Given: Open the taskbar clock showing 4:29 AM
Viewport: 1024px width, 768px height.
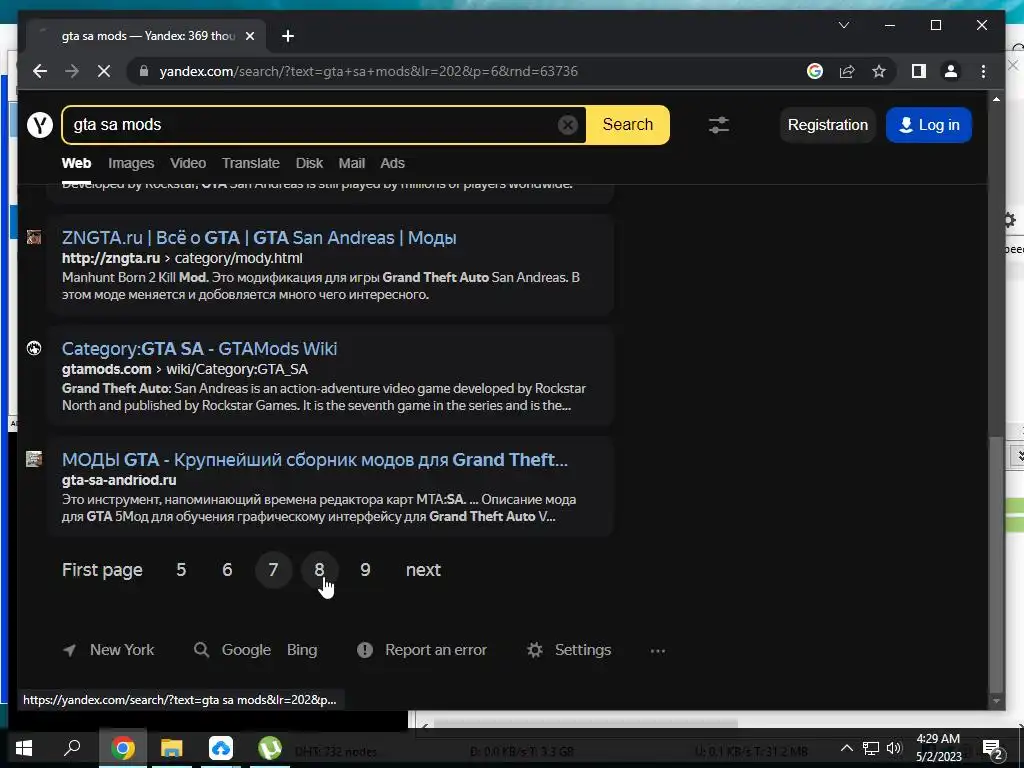Looking at the screenshot, I should 938,748.
